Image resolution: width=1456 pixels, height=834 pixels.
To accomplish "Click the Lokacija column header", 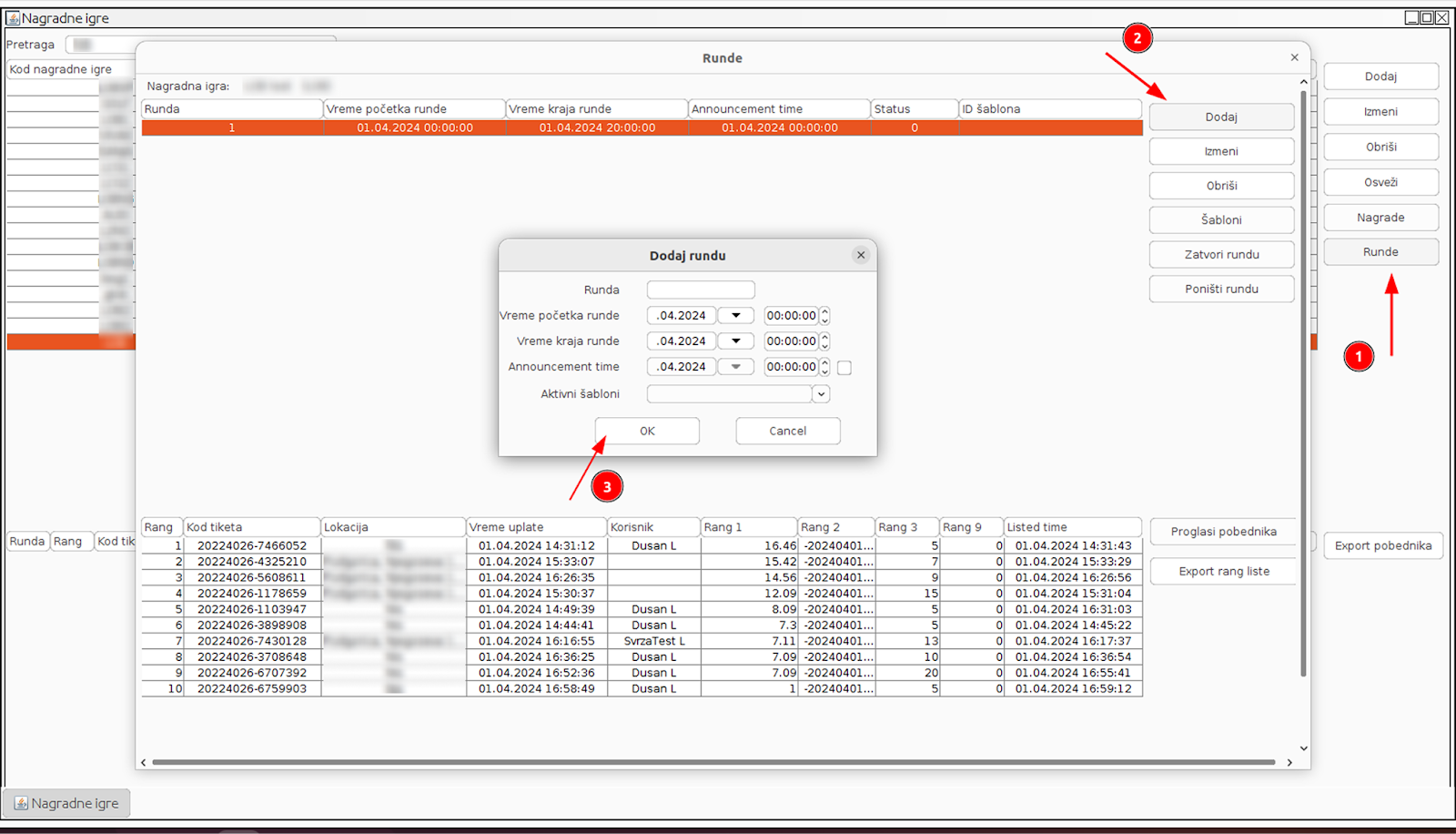I will pyautogui.click(x=393, y=527).
